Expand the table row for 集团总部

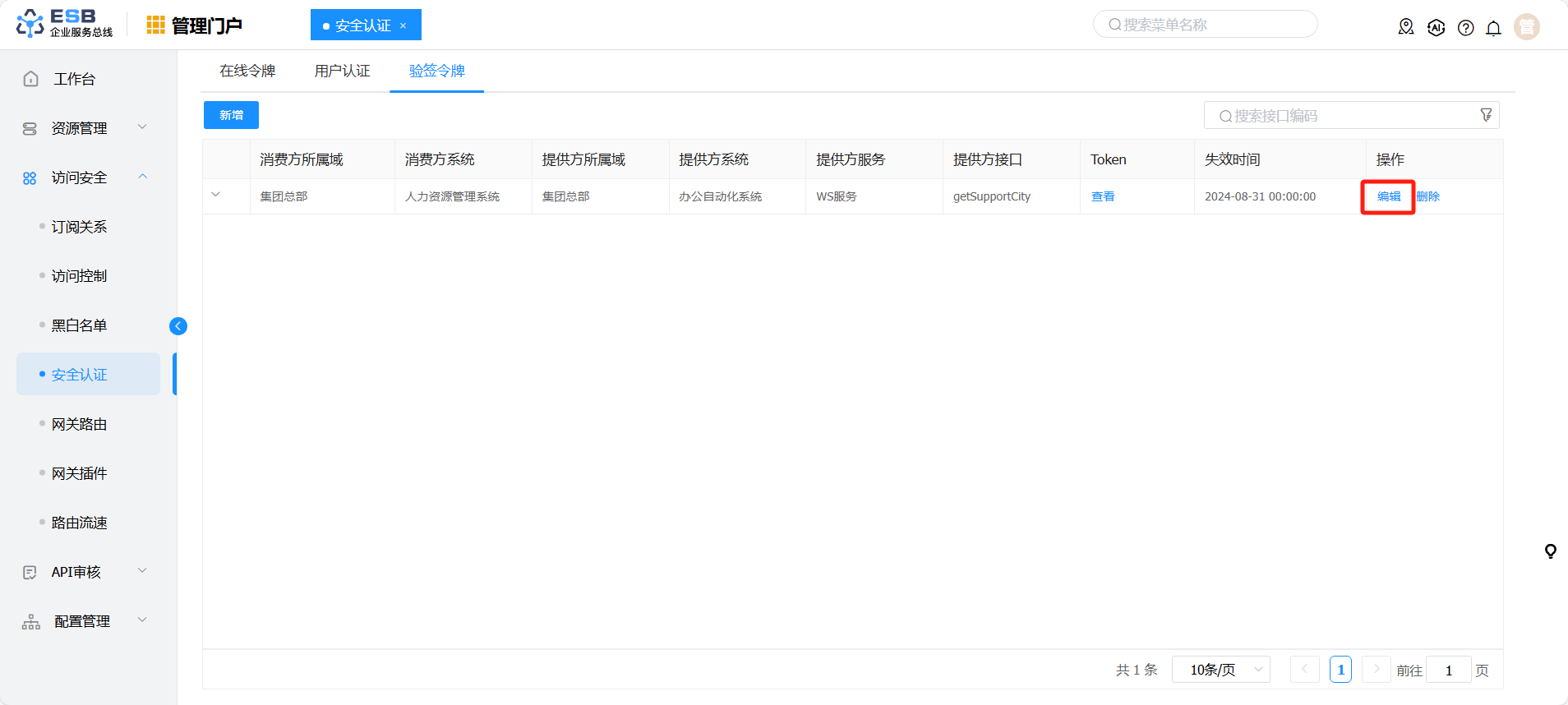pos(216,196)
